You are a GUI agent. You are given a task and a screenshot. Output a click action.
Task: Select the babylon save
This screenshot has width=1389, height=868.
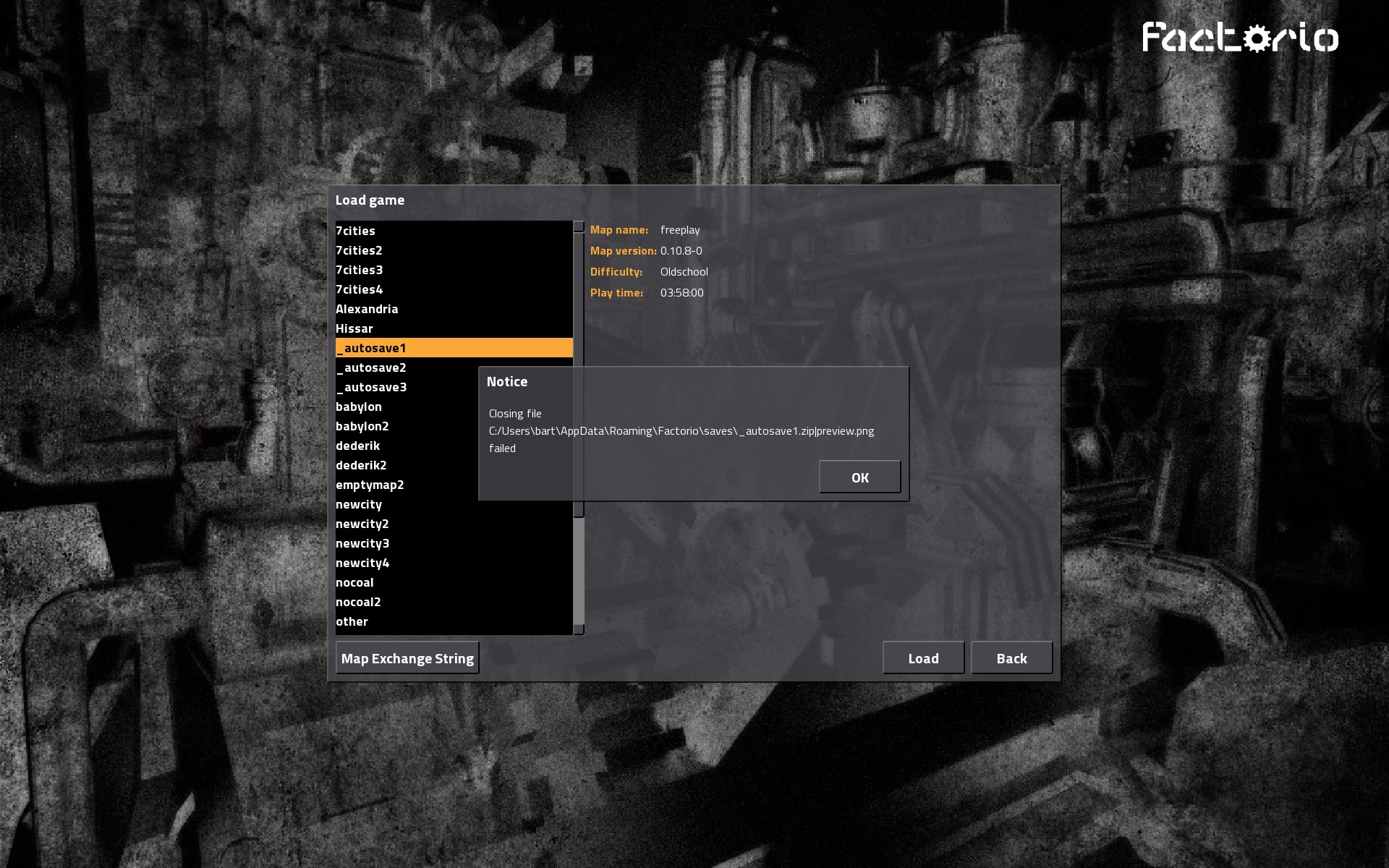tap(407, 407)
